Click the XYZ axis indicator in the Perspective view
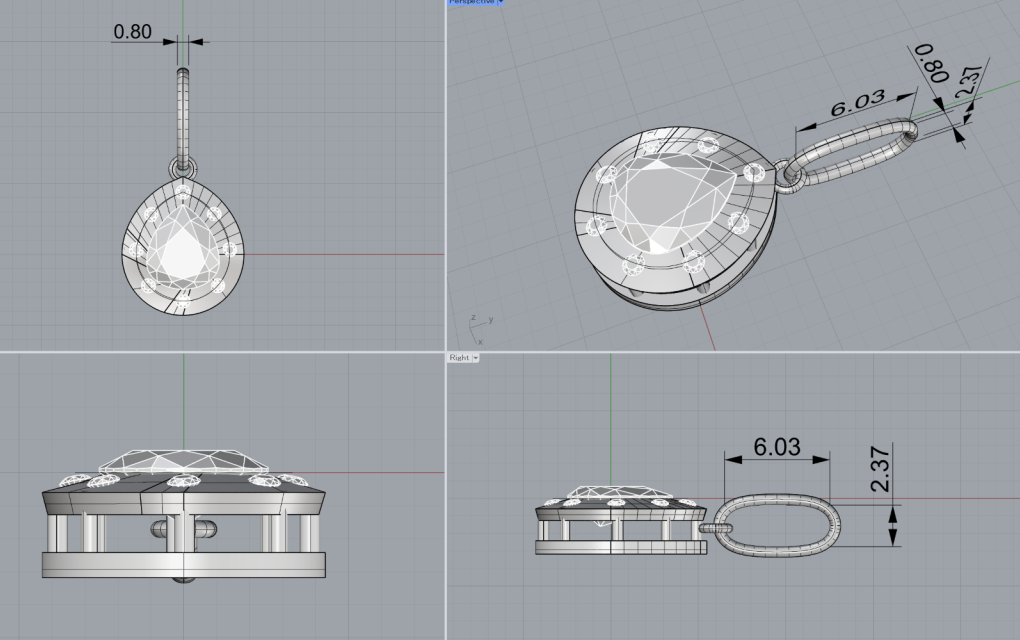The height and width of the screenshot is (640, 1020). (x=480, y=328)
